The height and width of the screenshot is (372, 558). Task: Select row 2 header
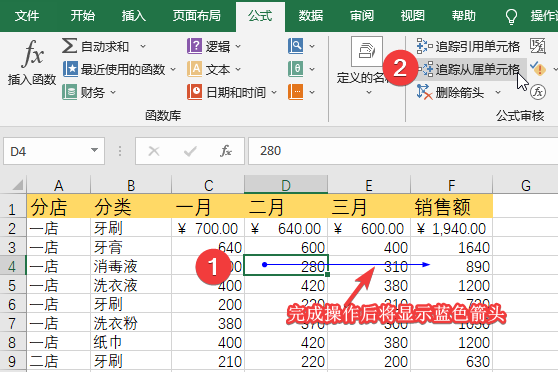(x=12, y=228)
